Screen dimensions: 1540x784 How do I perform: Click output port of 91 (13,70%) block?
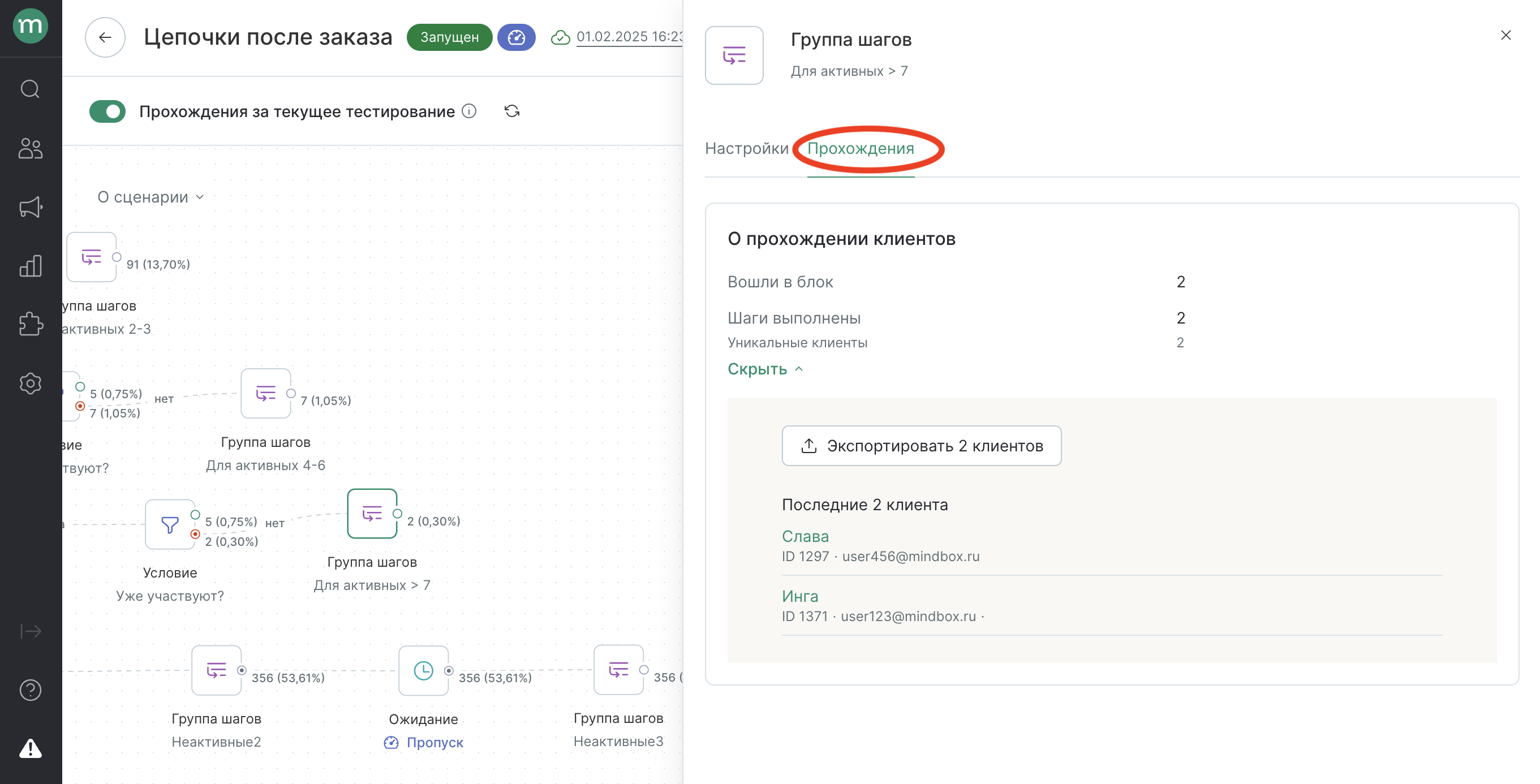coord(117,257)
